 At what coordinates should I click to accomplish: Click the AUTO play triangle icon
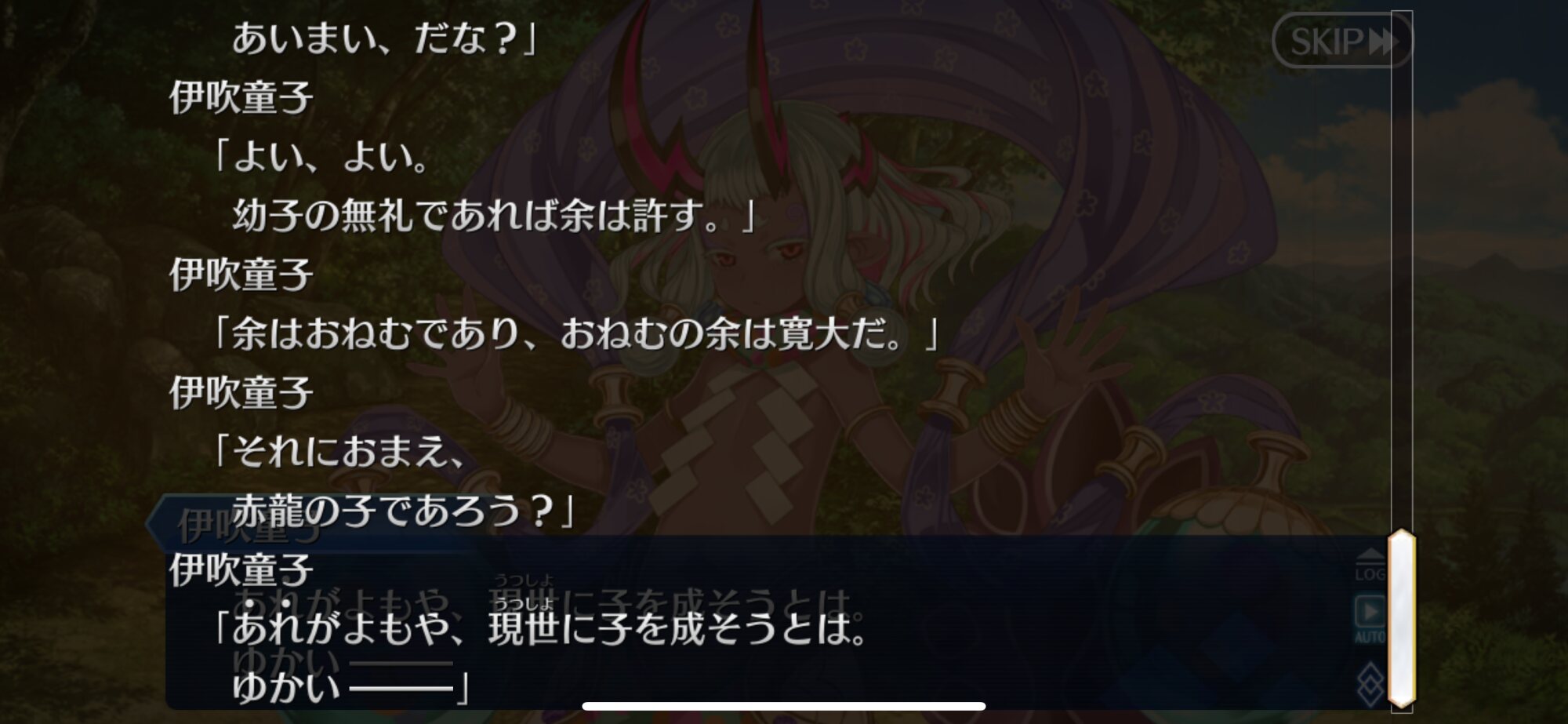tap(1370, 611)
